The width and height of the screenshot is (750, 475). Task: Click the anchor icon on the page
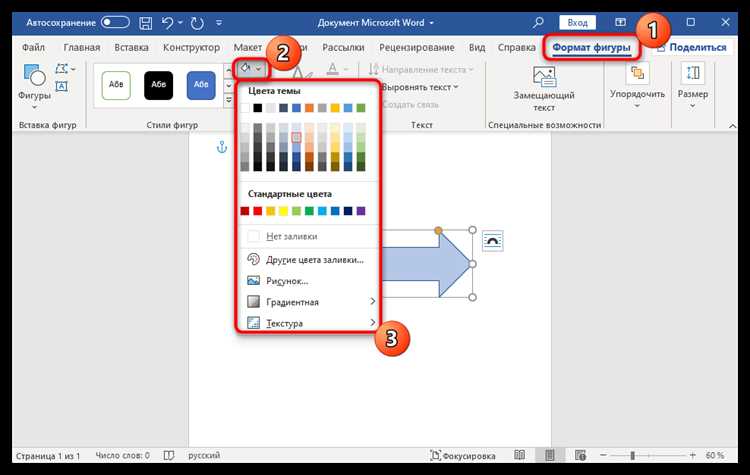click(x=221, y=147)
